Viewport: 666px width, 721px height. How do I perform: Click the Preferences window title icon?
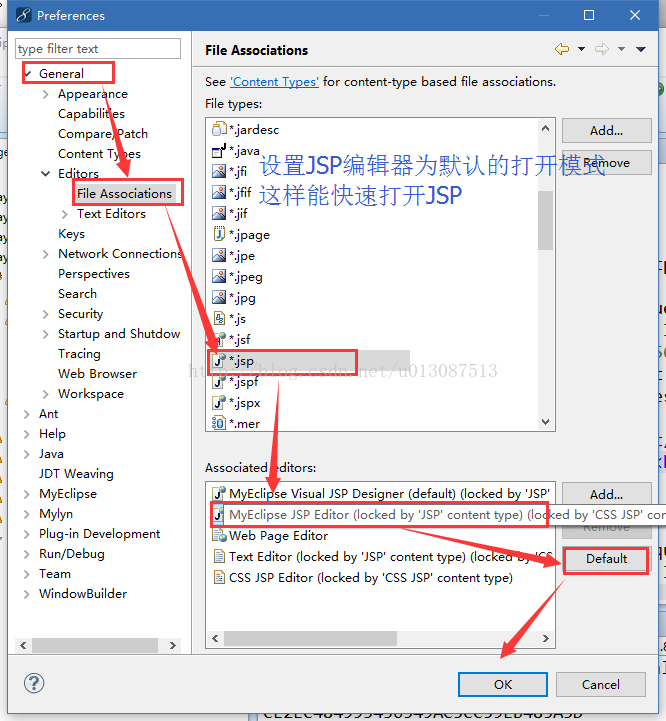[x=23, y=15]
